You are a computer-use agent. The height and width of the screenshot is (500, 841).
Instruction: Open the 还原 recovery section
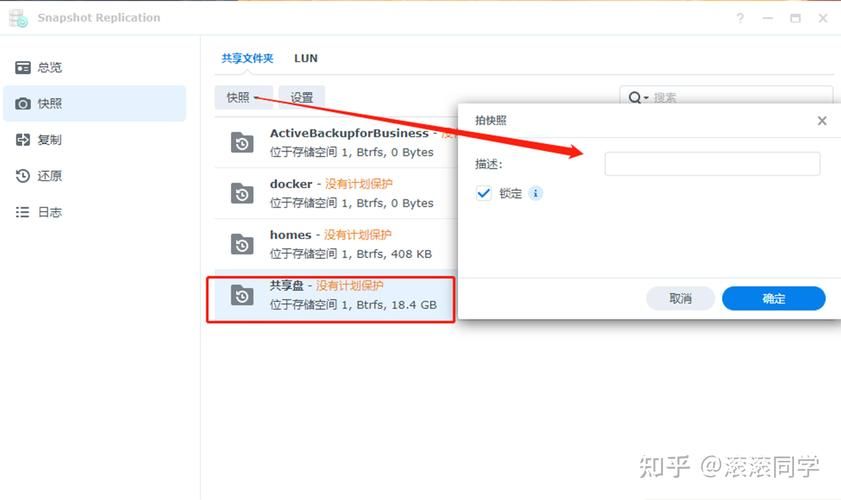[x=94, y=175]
